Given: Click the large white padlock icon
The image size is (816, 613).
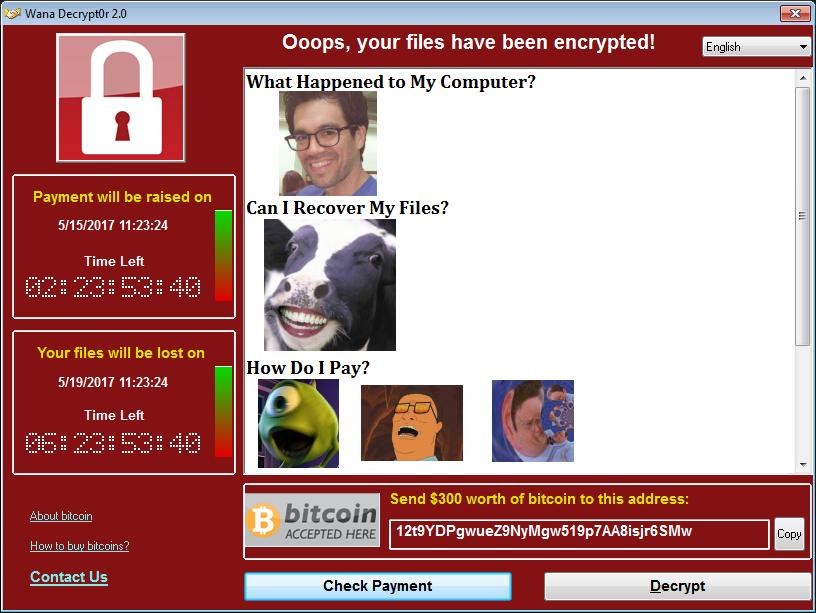Looking at the screenshot, I should click(121, 98).
